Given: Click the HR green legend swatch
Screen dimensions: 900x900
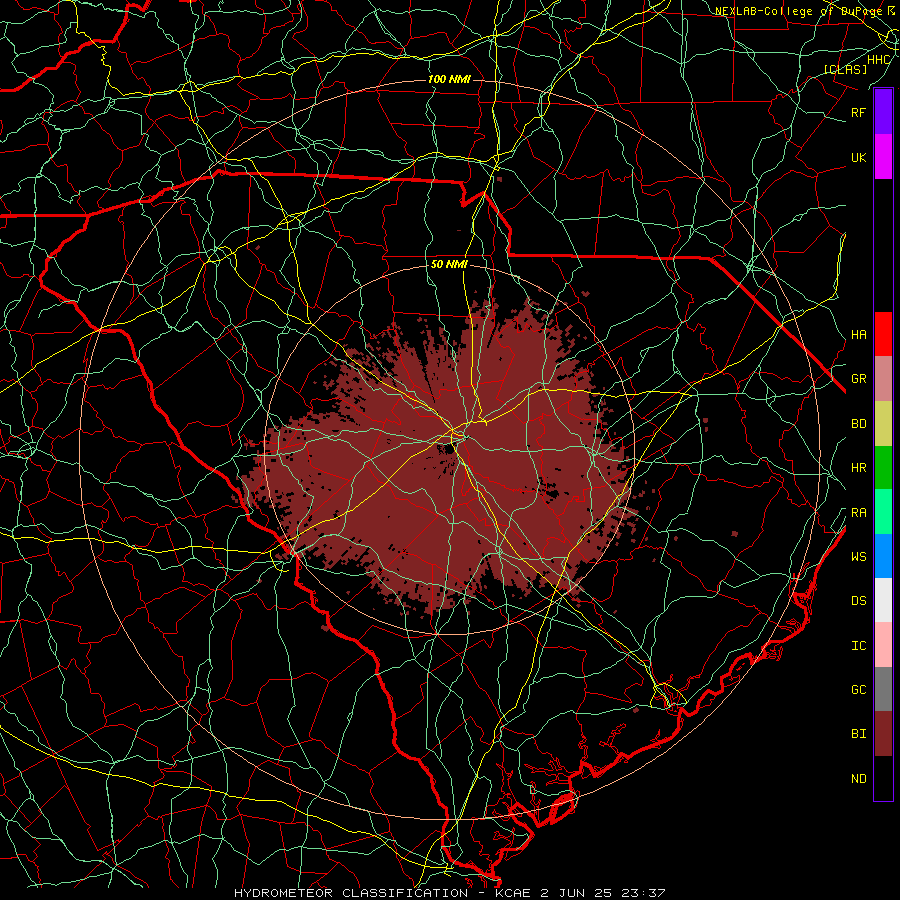Looking at the screenshot, I should coord(883,467).
